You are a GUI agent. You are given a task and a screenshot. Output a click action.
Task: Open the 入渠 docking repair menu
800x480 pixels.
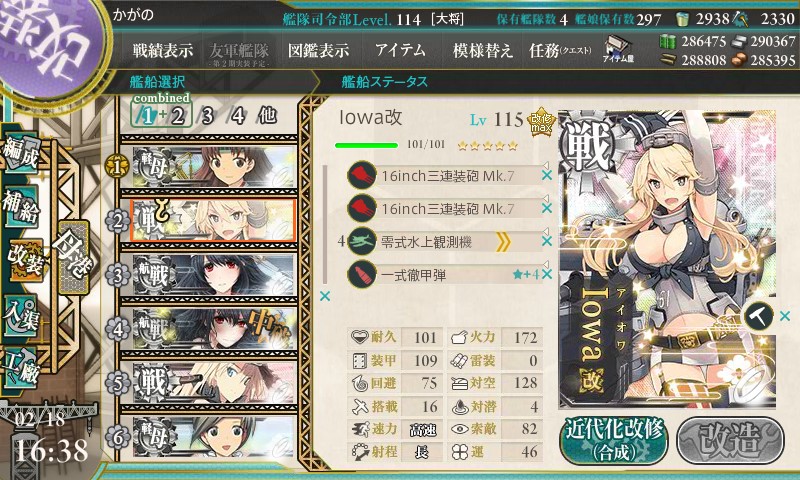click(x=20, y=317)
